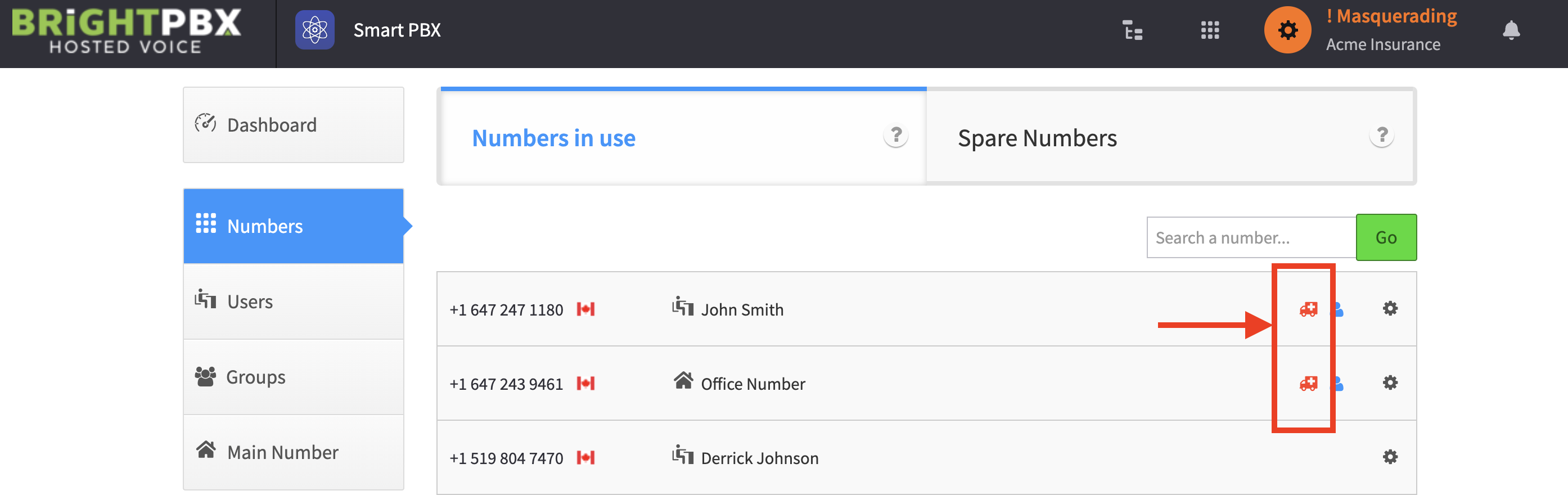Open John Smith user link
This screenshot has height=495, width=1568.
(x=742, y=310)
